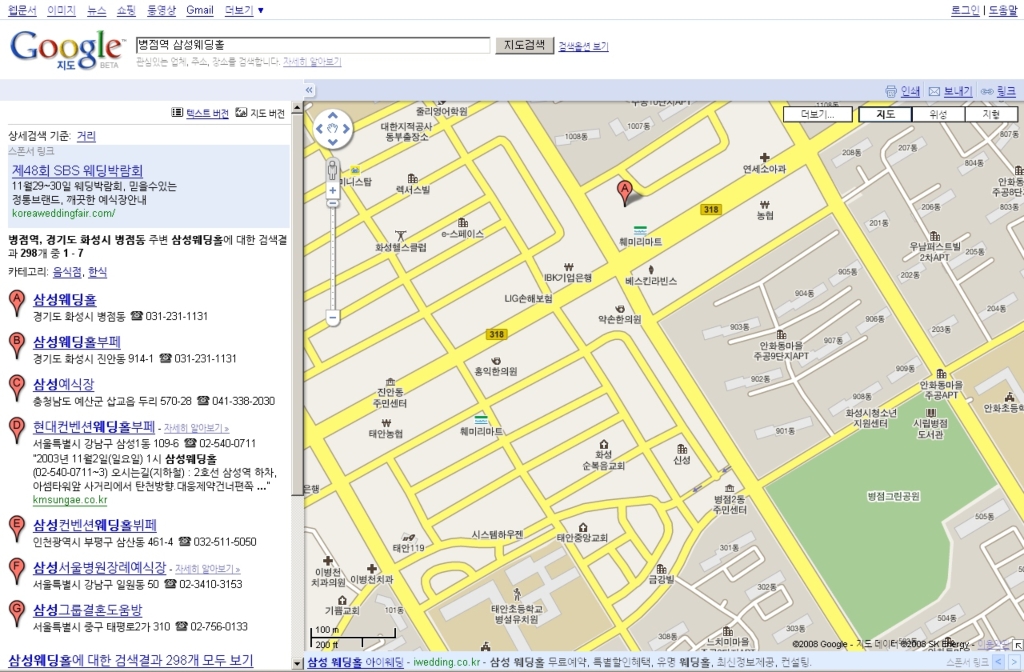Click the IBK기업은행 bank icon
This screenshot has height=672, width=1024.
[568, 266]
